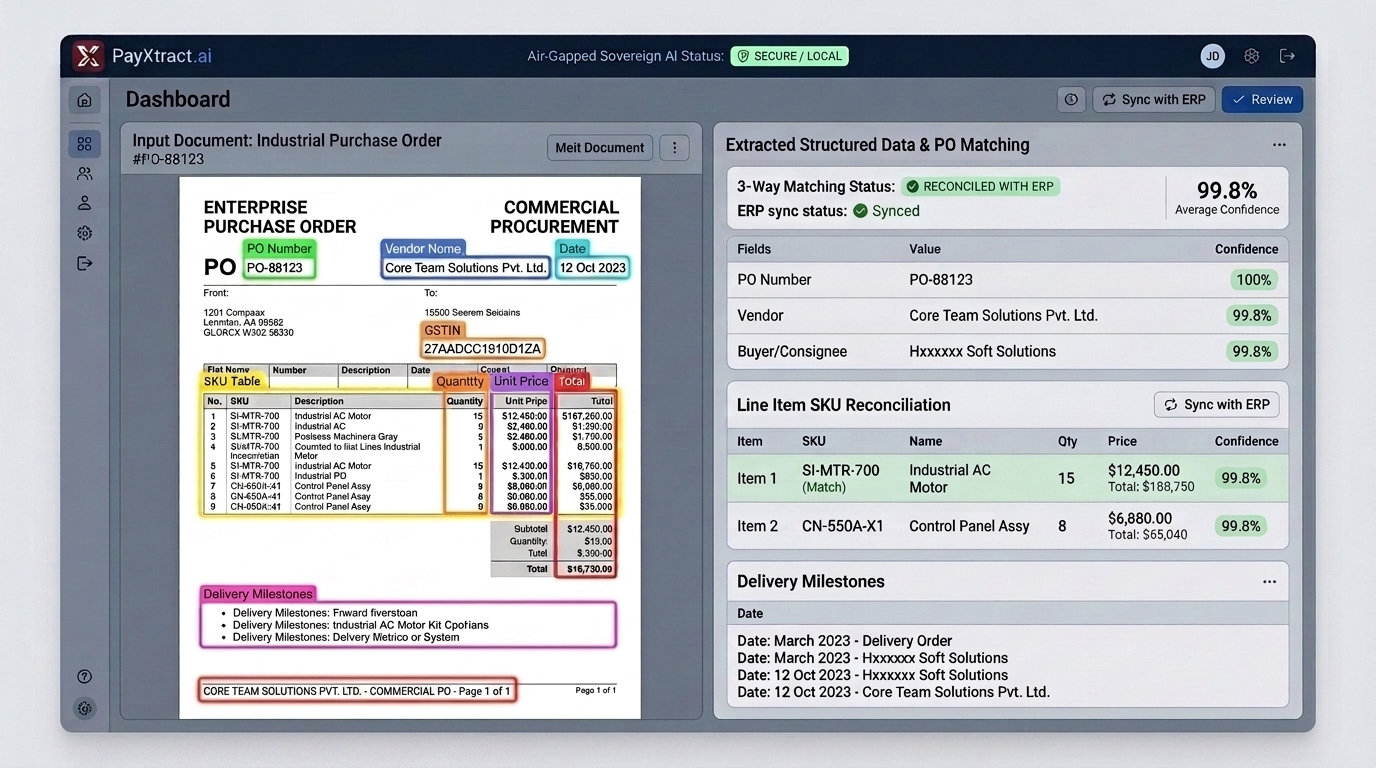Open the history clock icon button
Viewport: 1376px width, 768px height.
(1071, 99)
